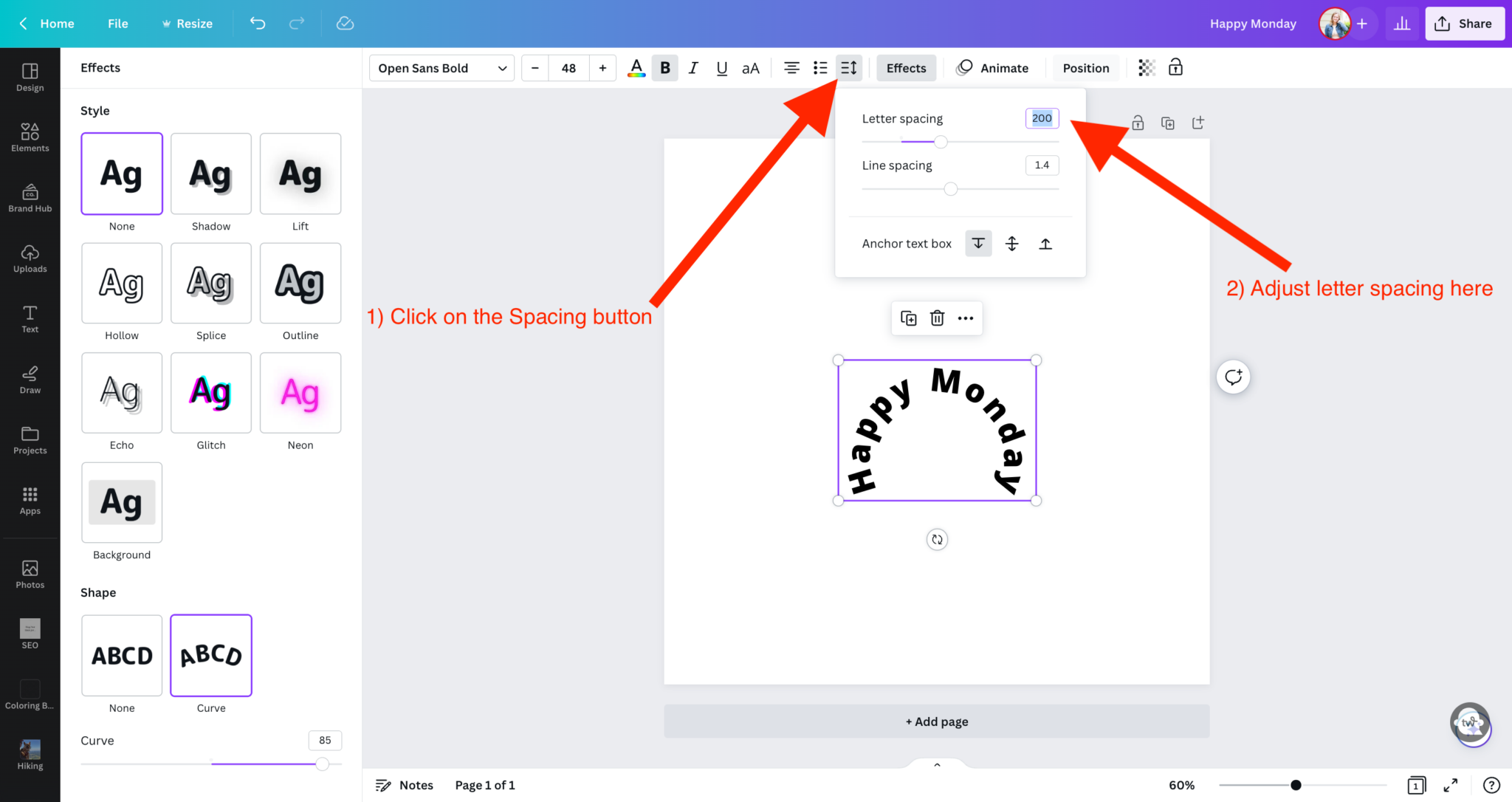Open the Position panel button
1512x802 pixels.
tap(1085, 68)
